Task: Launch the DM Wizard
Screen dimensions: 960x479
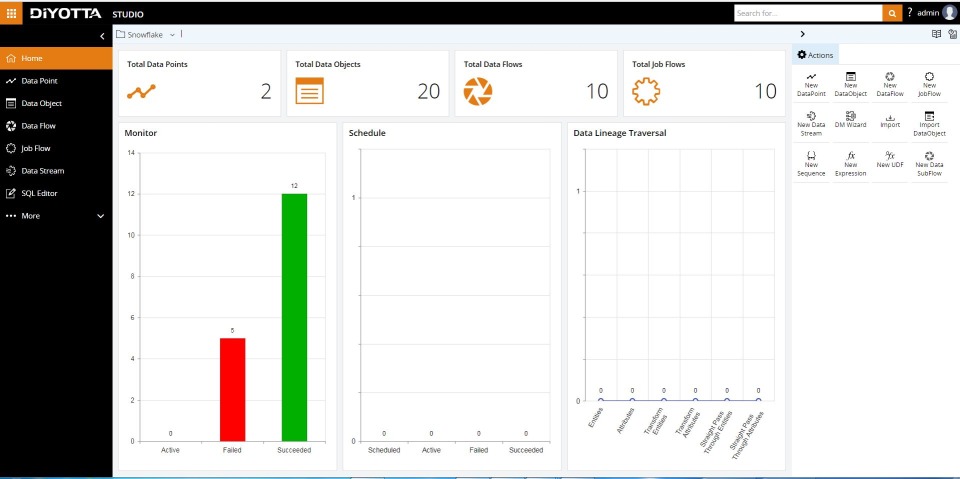Action: [850, 120]
